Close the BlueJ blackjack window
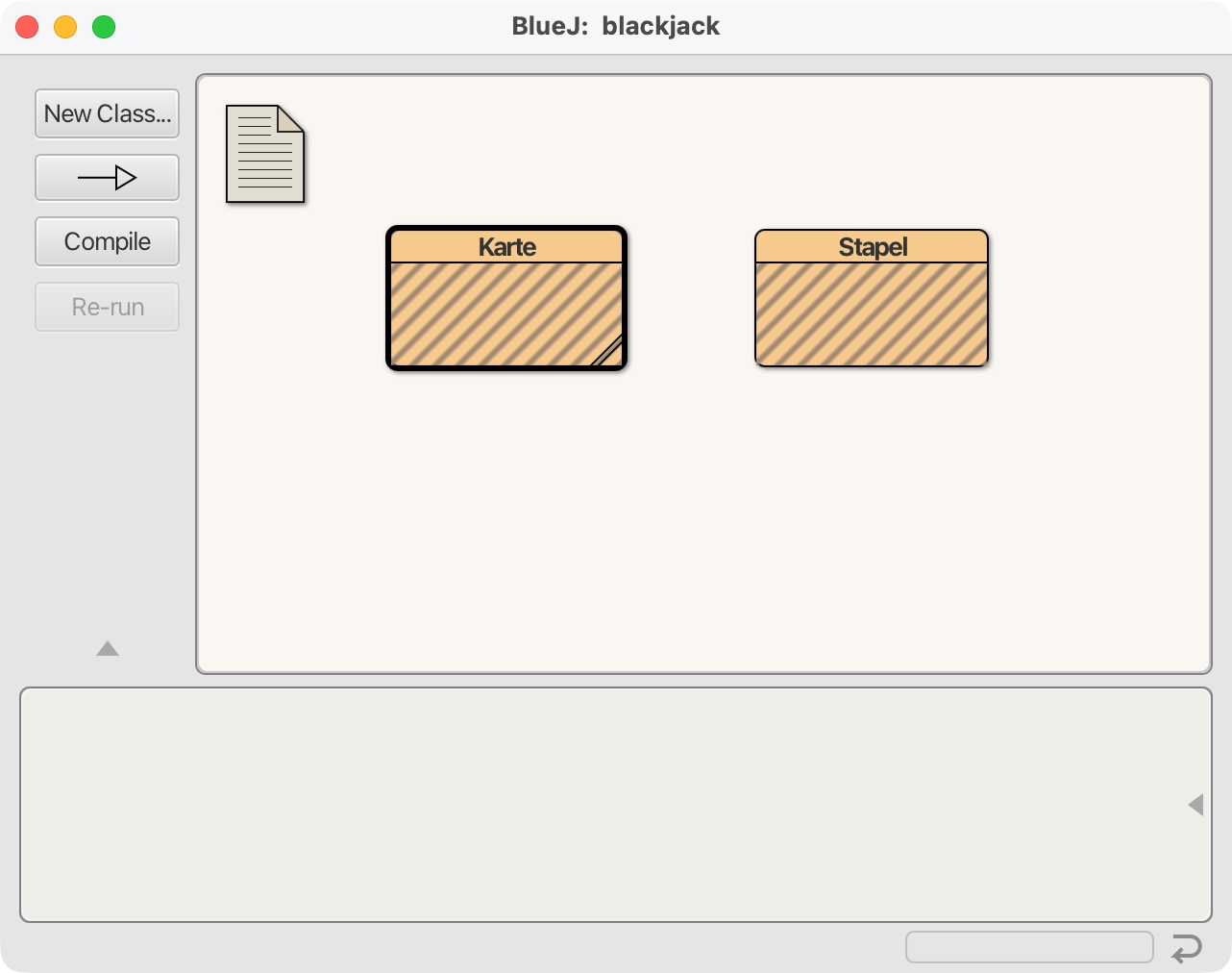This screenshot has height=973, width=1232. (27, 27)
